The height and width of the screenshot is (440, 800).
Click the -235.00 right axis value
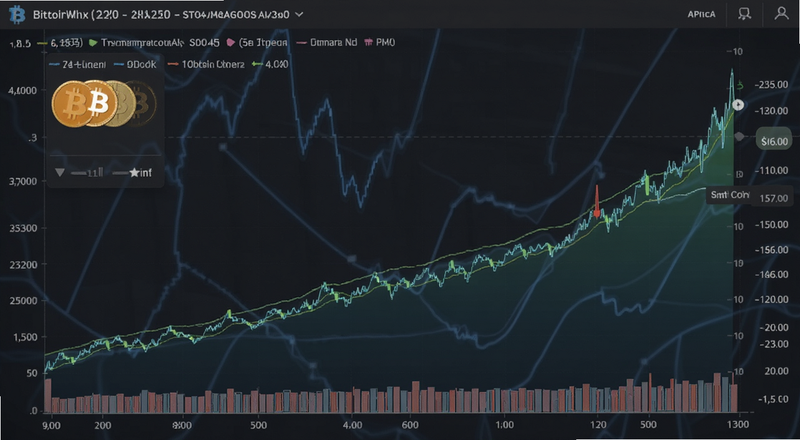click(771, 85)
